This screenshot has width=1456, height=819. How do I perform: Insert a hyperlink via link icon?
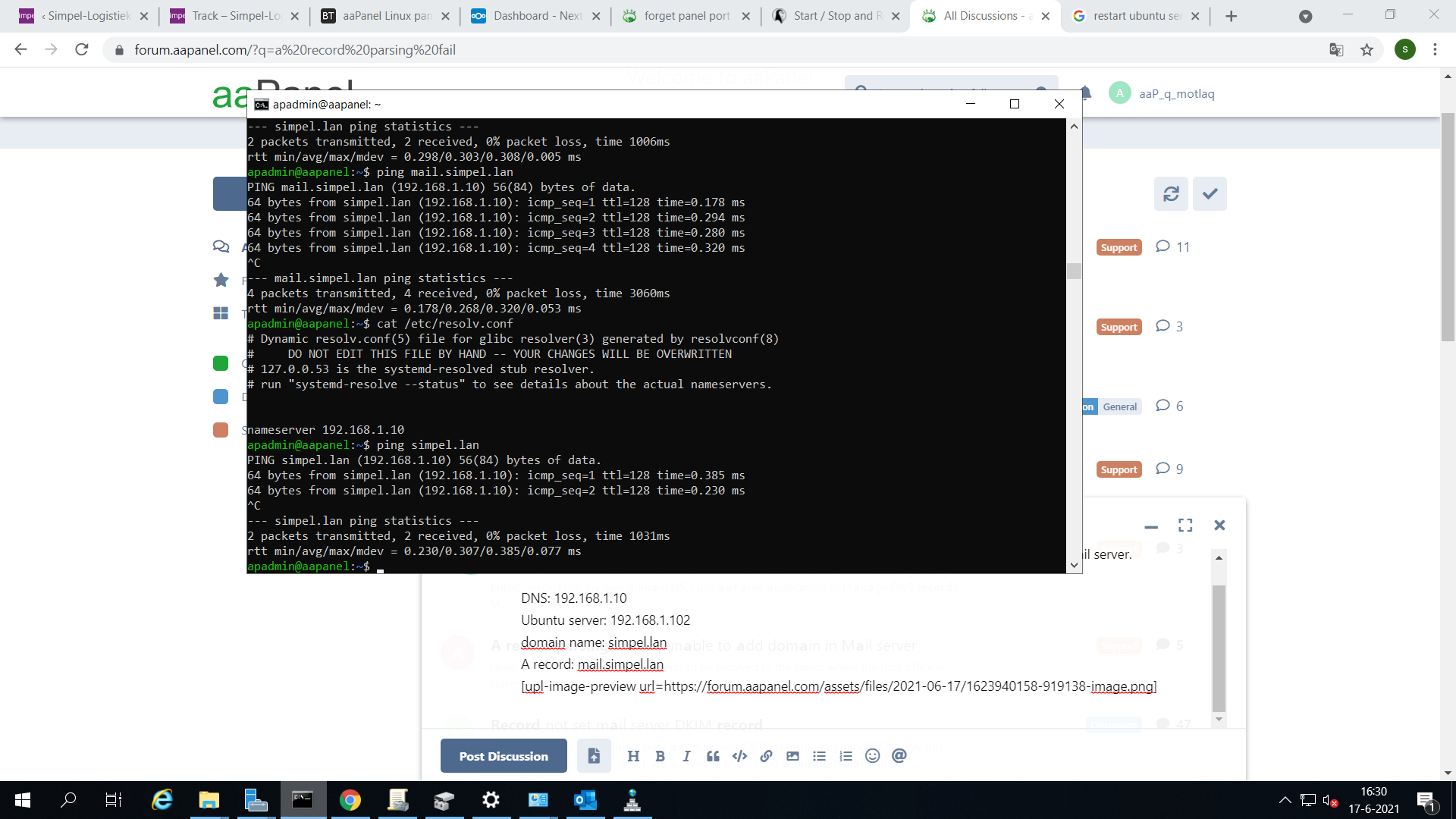[766, 756]
